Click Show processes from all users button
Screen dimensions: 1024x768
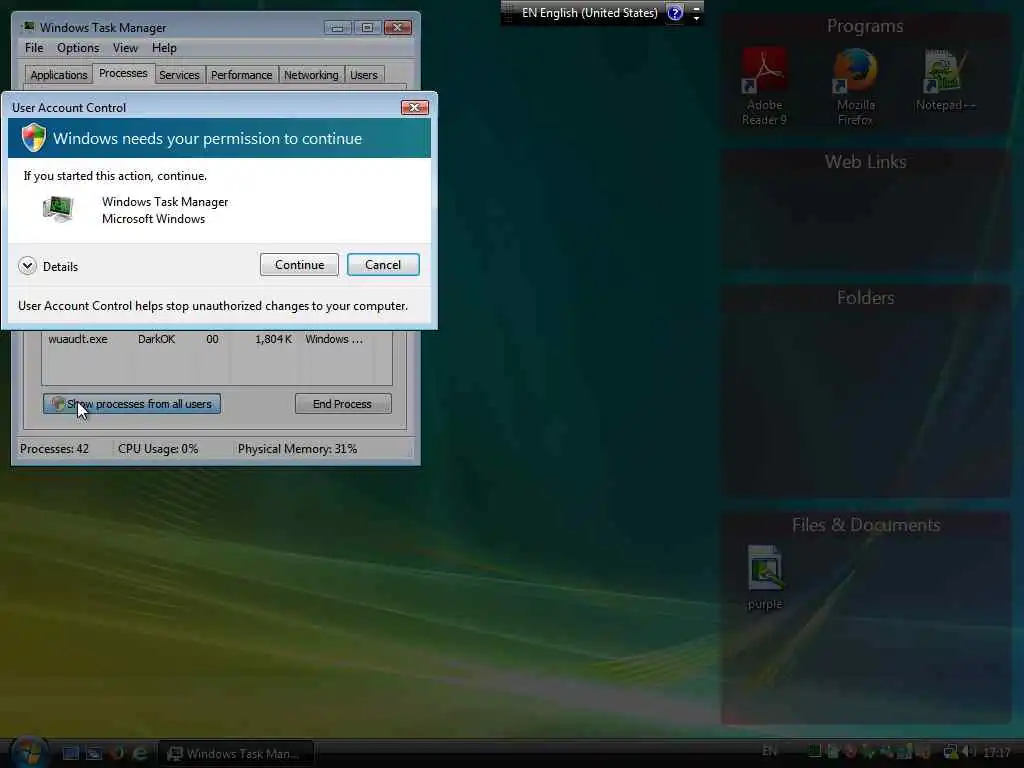tap(132, 404)
